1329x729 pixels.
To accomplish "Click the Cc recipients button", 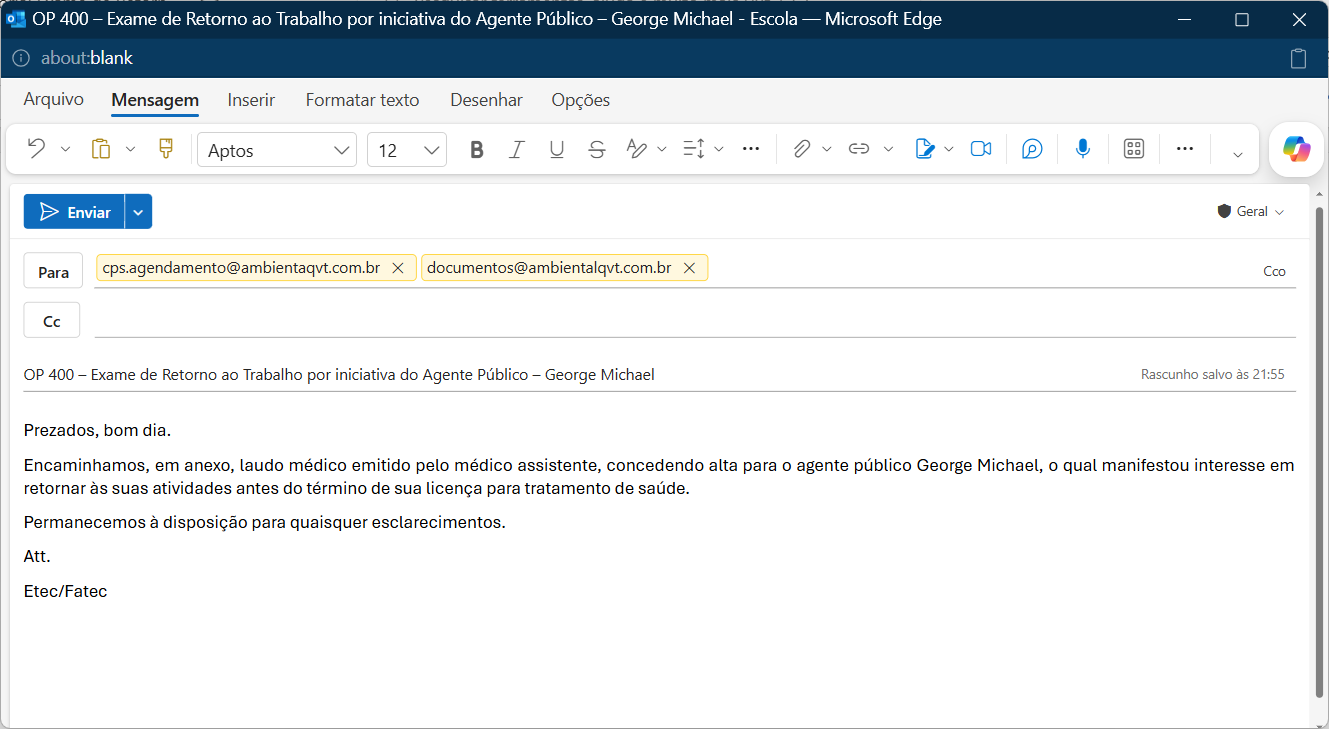I will (52, 321).
